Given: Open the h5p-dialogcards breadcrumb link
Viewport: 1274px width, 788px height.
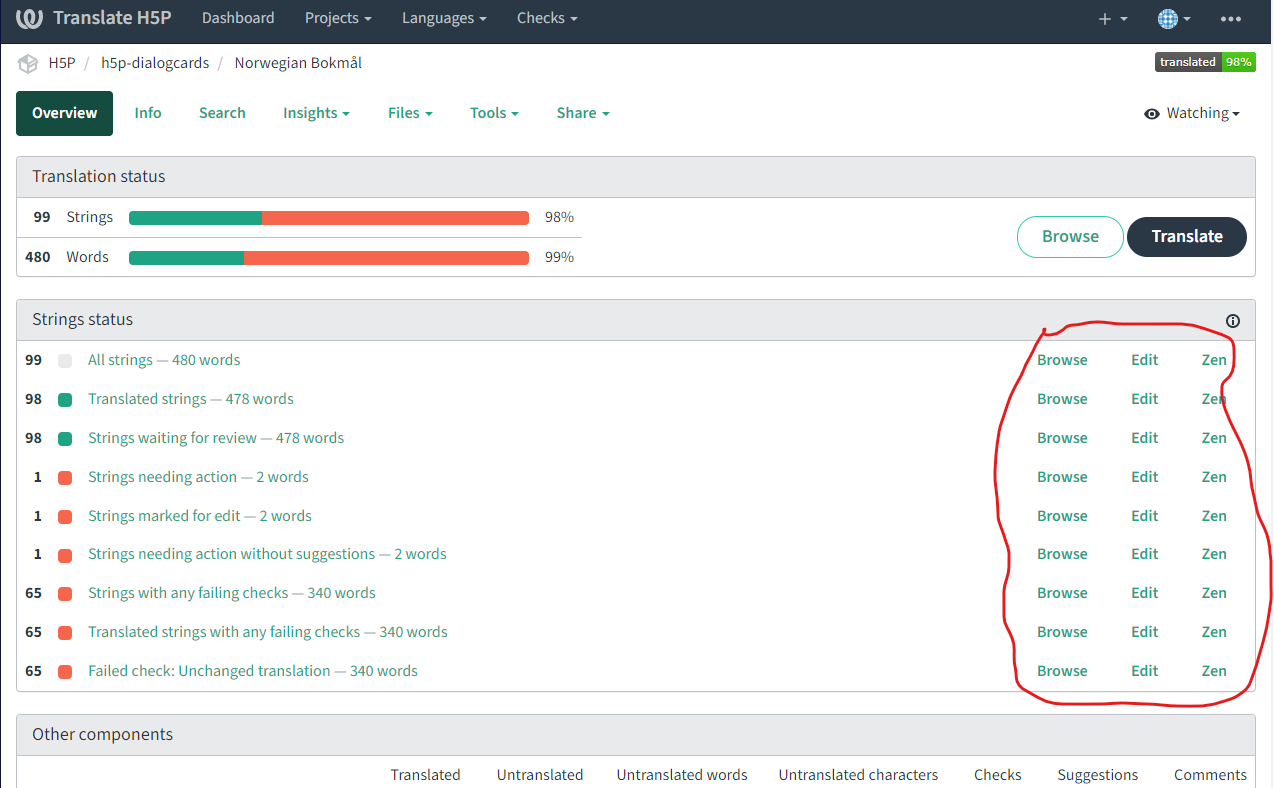Looking at the screenshot, I should 155,63.
